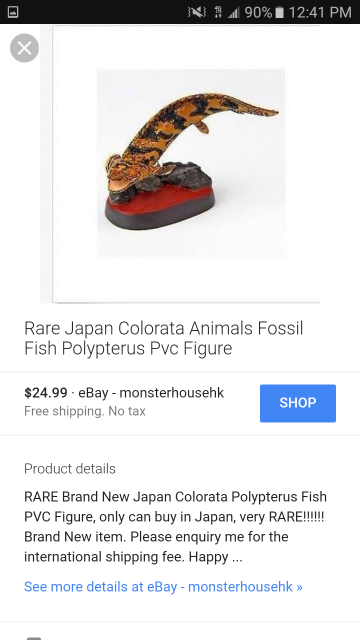Viewport: 360px width, 640px height.
Task: Select the previous card edge left of image
Action: pyautogui.click(x=46, y=164)
